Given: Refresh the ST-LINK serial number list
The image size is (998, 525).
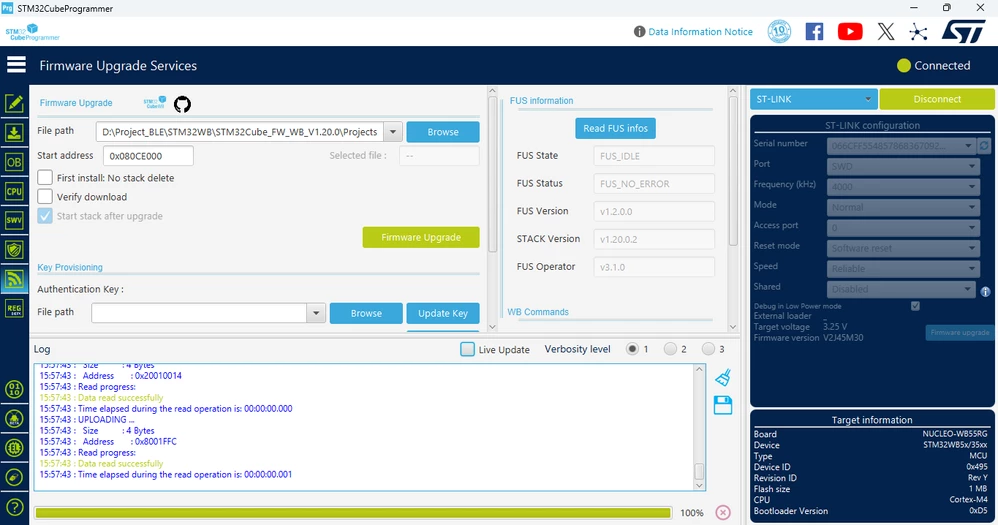Looking at the screenshot, I should tap(984, 146).
